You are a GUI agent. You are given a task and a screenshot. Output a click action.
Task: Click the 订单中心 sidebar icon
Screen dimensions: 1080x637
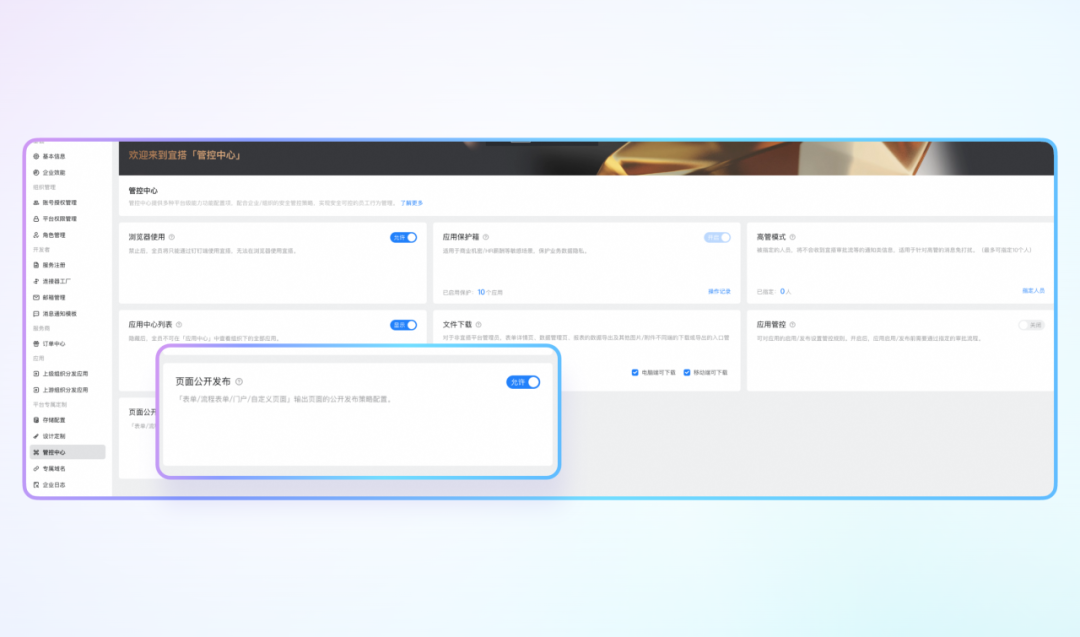click(36, 344)
